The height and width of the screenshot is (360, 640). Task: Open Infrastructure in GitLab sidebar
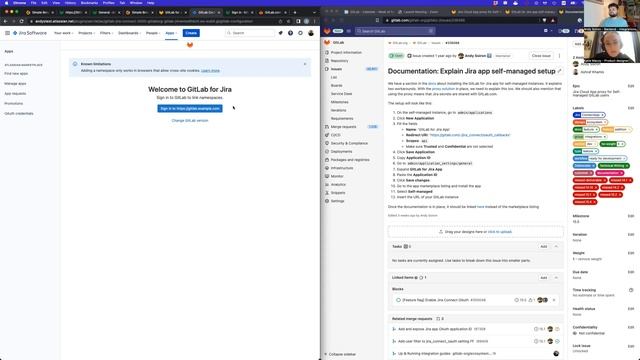point(342,168)
